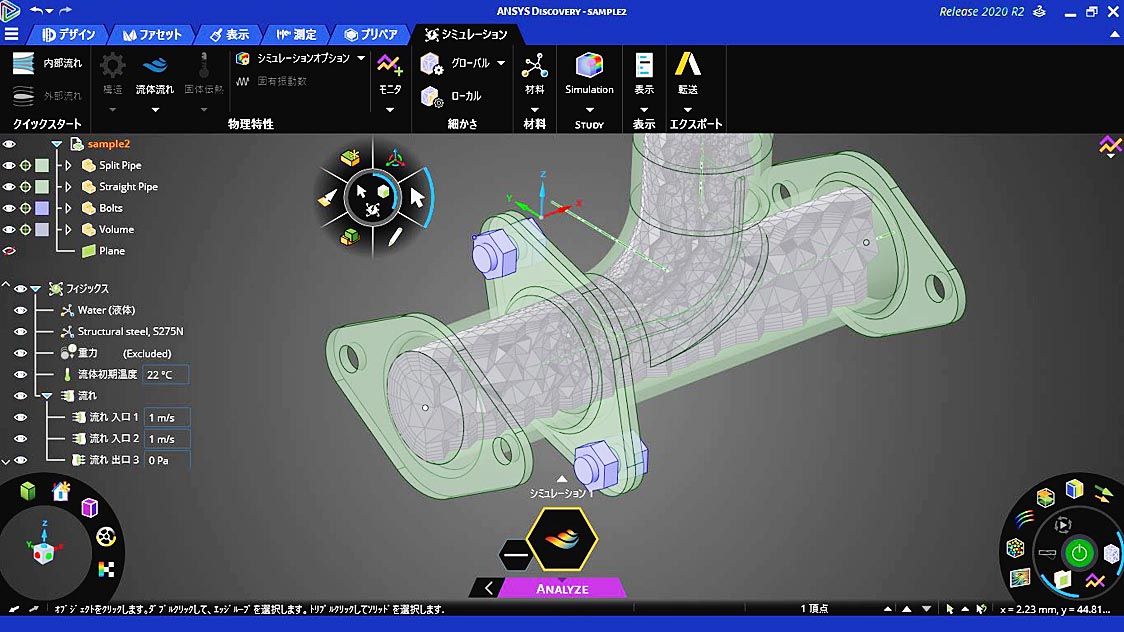Select the 流体流れ fluid flow icon

point(154,67)
